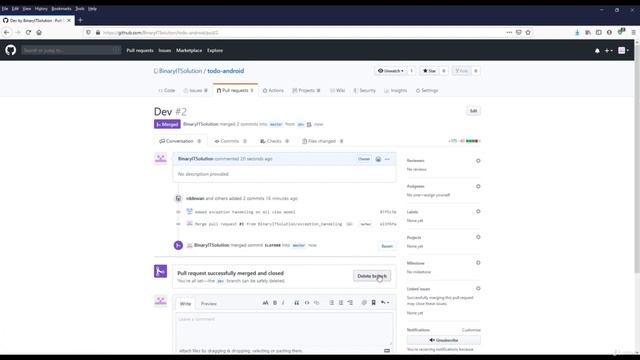This screenshot has height=360, width=640.
Task: Insert code with the code brackets icon
Action: pos(307,303)
